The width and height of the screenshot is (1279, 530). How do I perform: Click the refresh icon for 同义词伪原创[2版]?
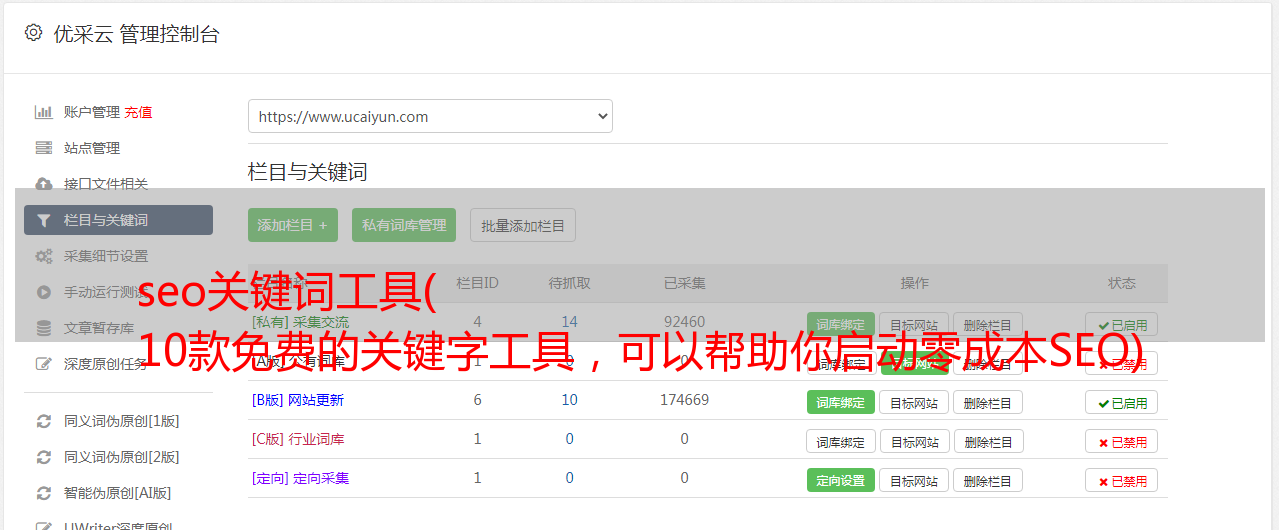click(x=43, y=457)
